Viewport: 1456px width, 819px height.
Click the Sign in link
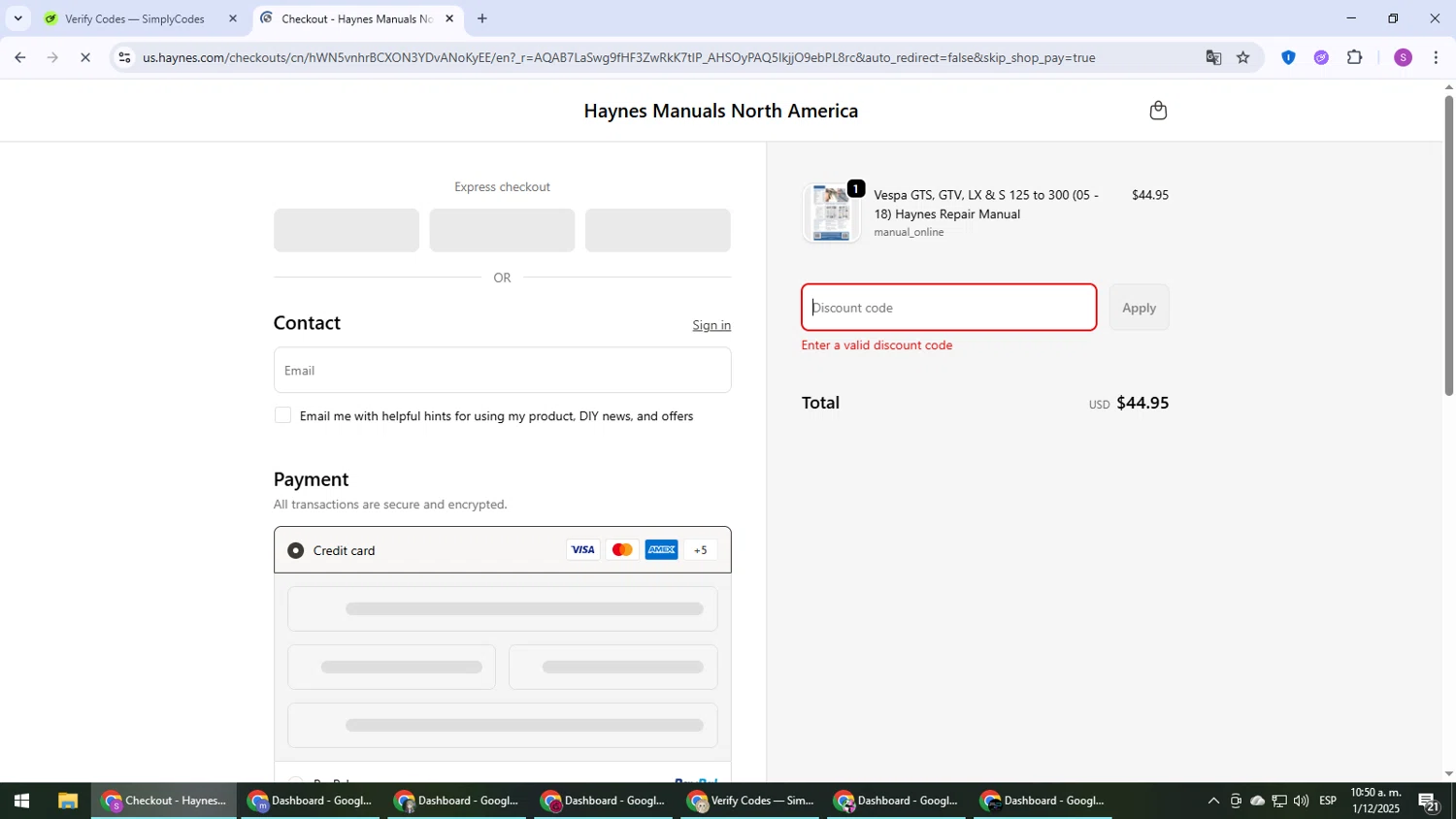pyautogui.click(x=711, y=325)
